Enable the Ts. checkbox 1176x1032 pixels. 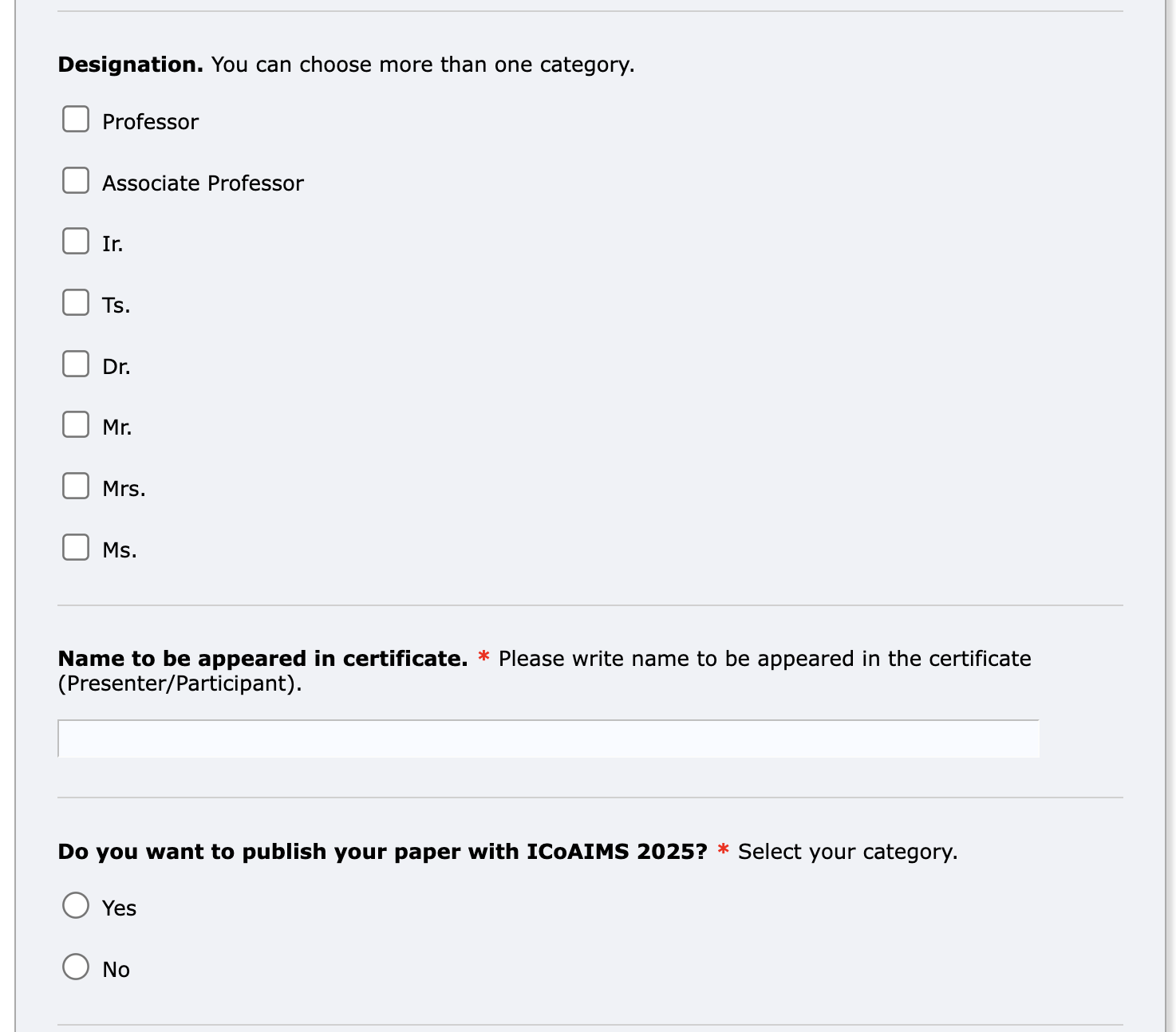pyautogui.click(x=76, y=302)
